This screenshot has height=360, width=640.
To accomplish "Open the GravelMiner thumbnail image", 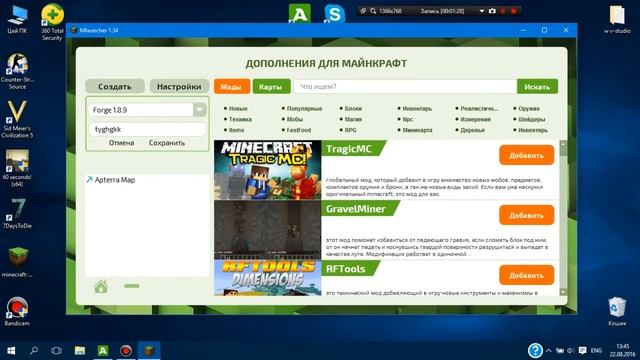I will [268, 230].
